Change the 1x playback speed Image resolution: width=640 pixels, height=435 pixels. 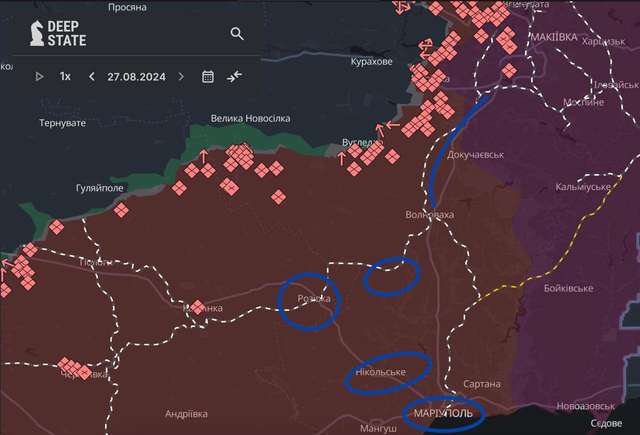[x=65, y=76]
